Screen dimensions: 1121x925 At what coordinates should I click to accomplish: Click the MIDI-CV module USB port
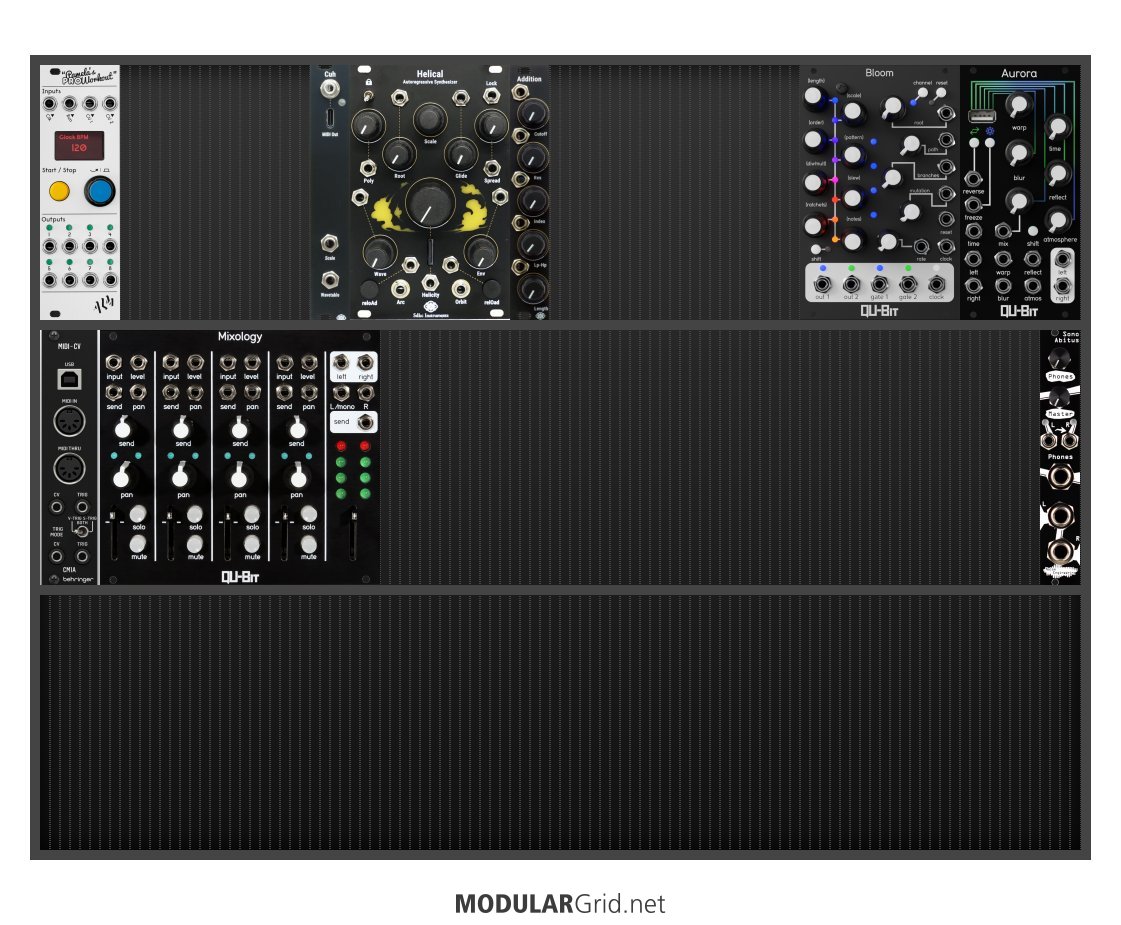[x=69, y=378]
